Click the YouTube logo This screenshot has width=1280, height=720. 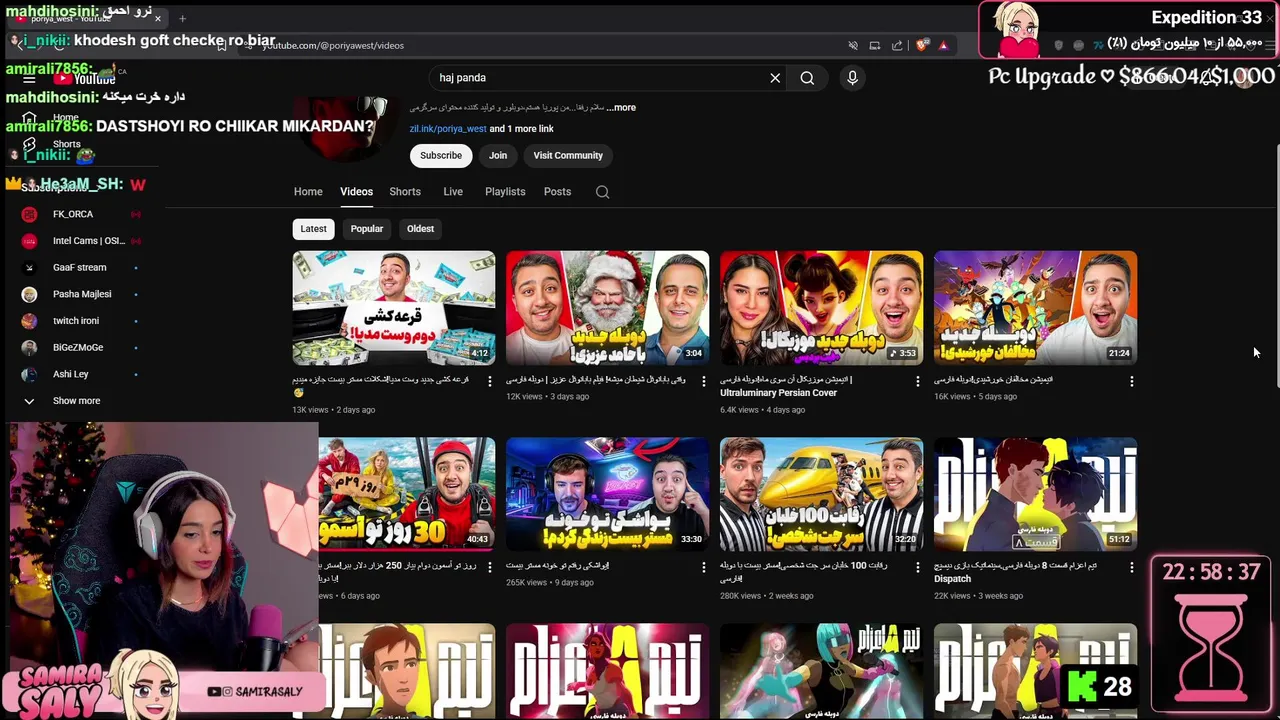click(x=85, y=78)
